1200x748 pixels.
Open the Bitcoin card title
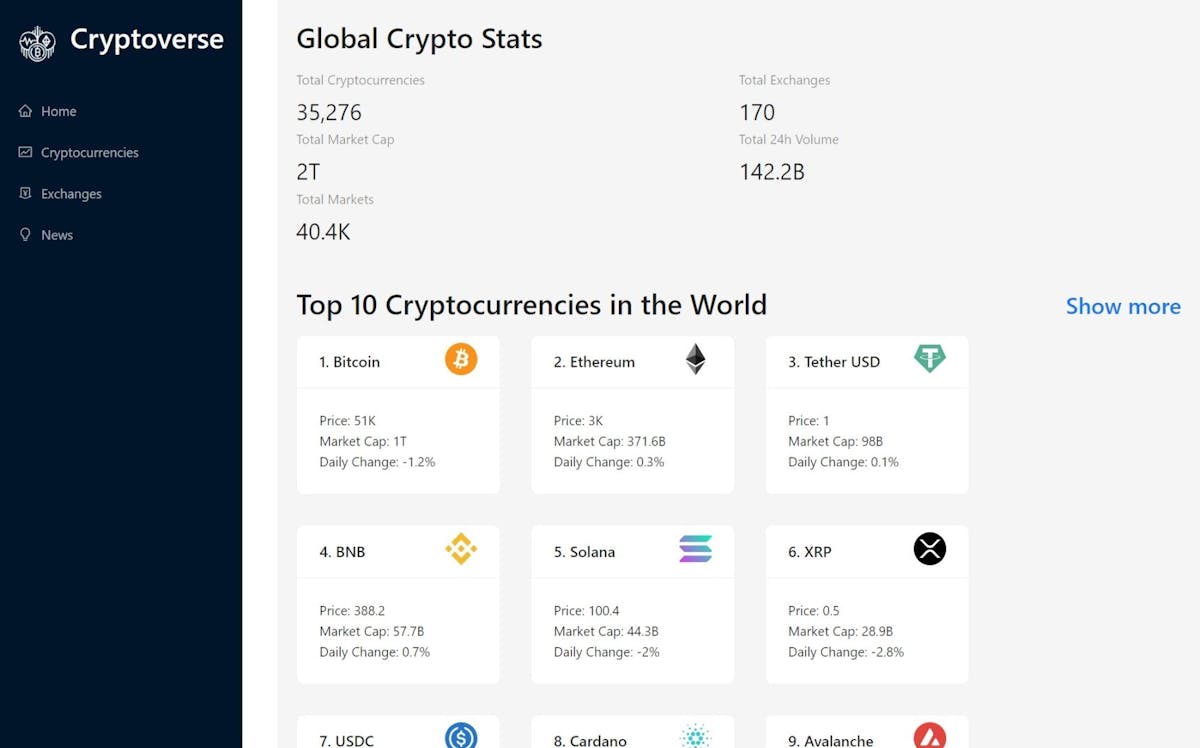(x=350, y=362)
